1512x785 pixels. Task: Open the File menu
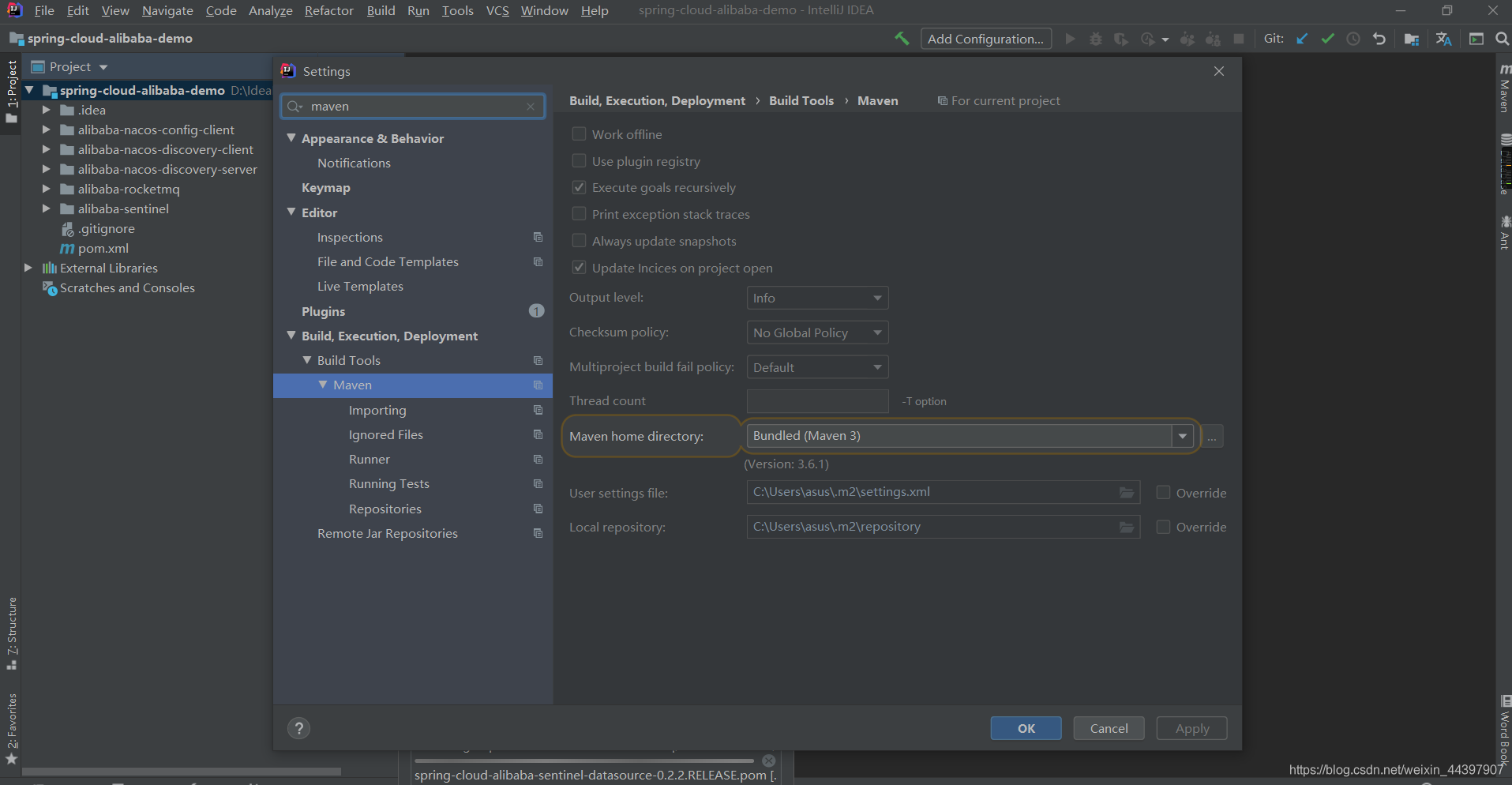click(x=44, y=10)
